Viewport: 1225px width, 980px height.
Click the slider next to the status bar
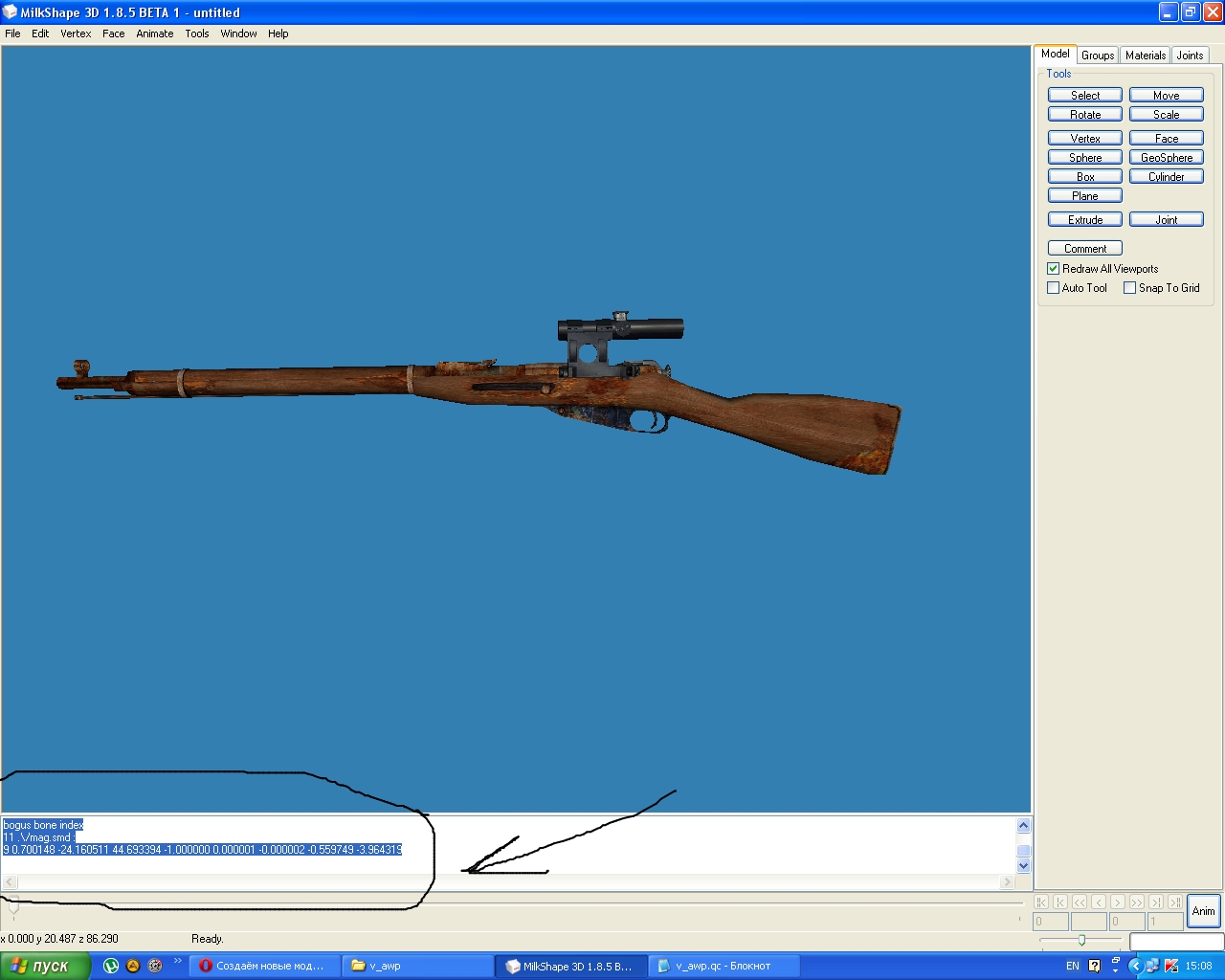(x=1081, y=940)
